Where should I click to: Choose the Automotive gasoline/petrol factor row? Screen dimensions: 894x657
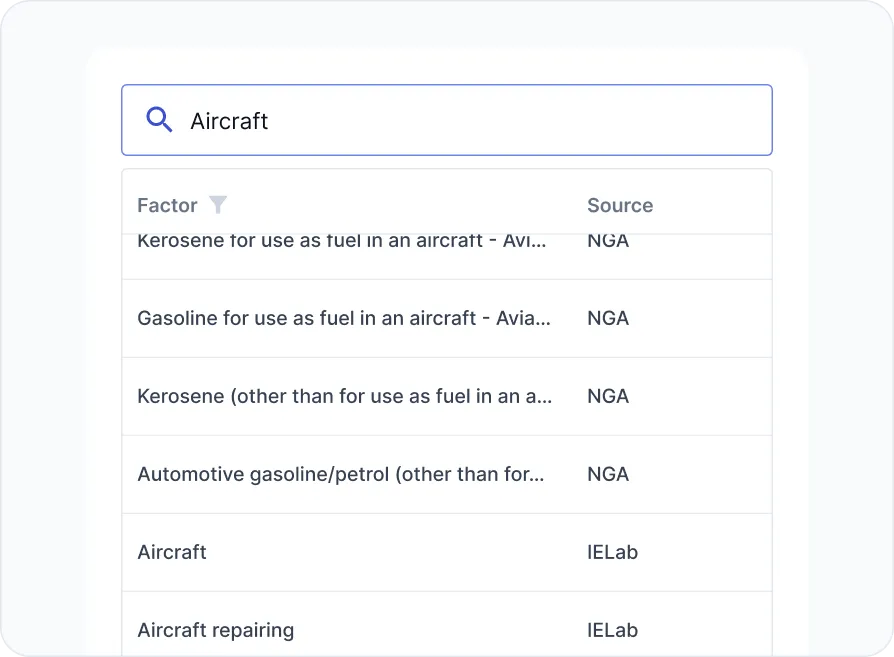pos(340,474)
